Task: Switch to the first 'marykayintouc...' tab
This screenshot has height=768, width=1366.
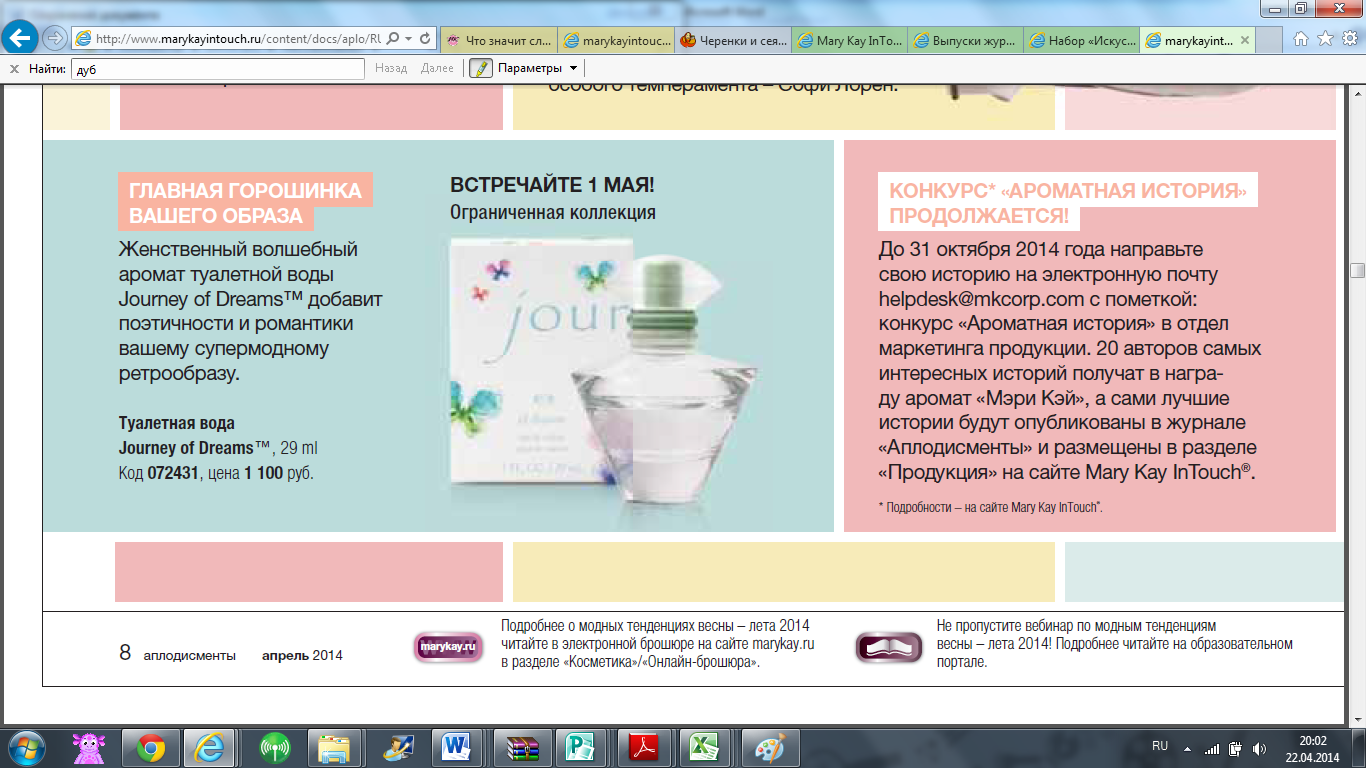Action: tap(615, 41)
